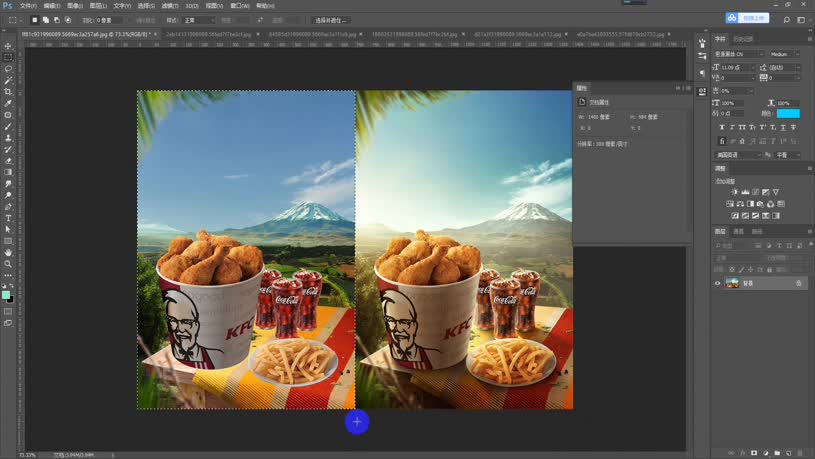Toggle visibility of the Background layer
The image size is (815, 459).
(x=718, y=283)
